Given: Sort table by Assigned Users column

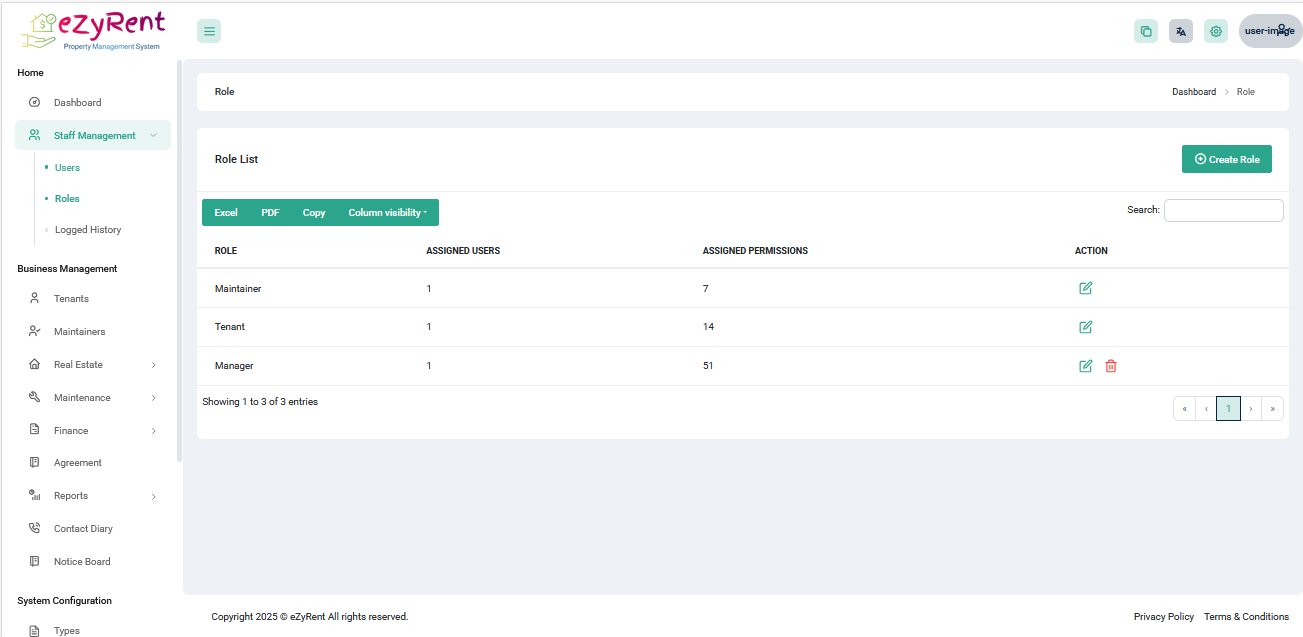Looking at the screenshot, I should tap(463, 251).
